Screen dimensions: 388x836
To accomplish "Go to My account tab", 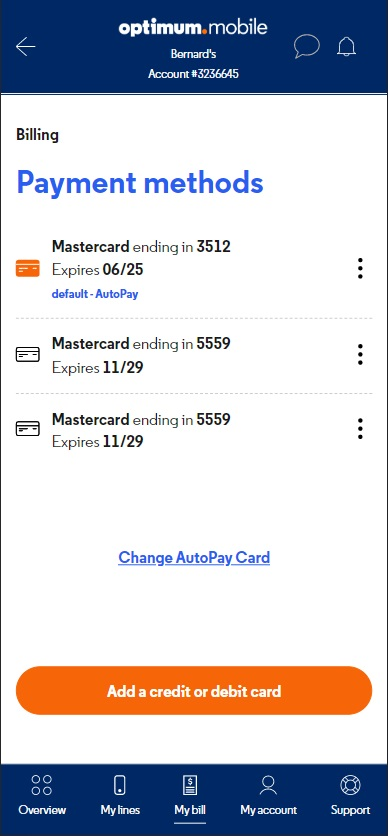I will pyautogui.click(x=268, y=795).
